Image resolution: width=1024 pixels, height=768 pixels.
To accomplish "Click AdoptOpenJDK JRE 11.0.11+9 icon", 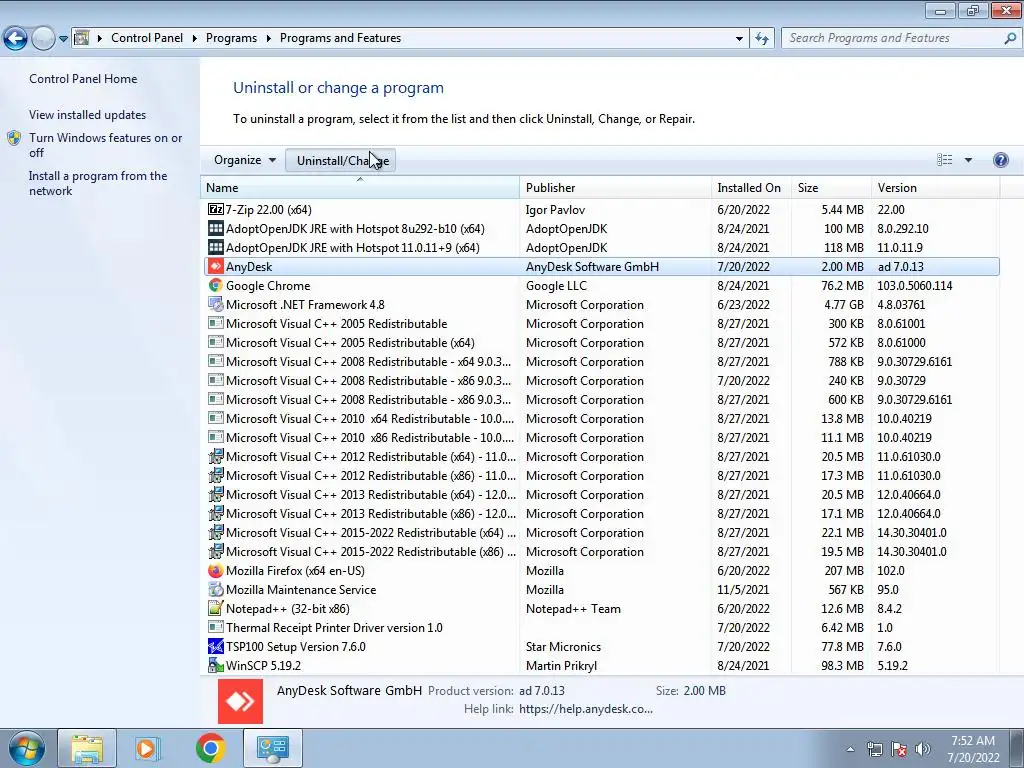I will 216,248.
